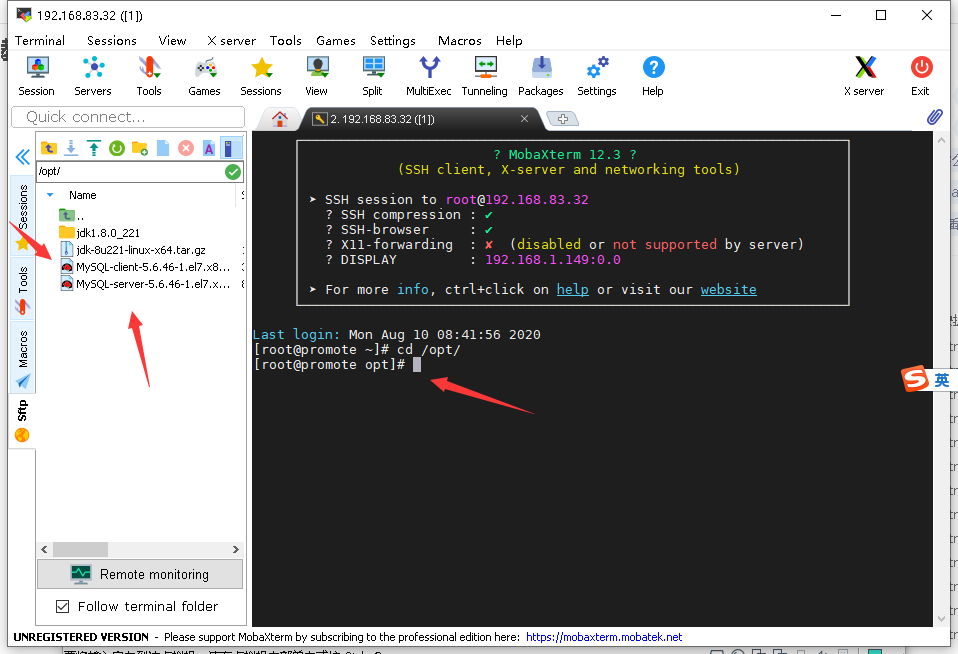Delete selected file with the red X icon
Viewport: 958px width, 654px height.
point(186,147)
